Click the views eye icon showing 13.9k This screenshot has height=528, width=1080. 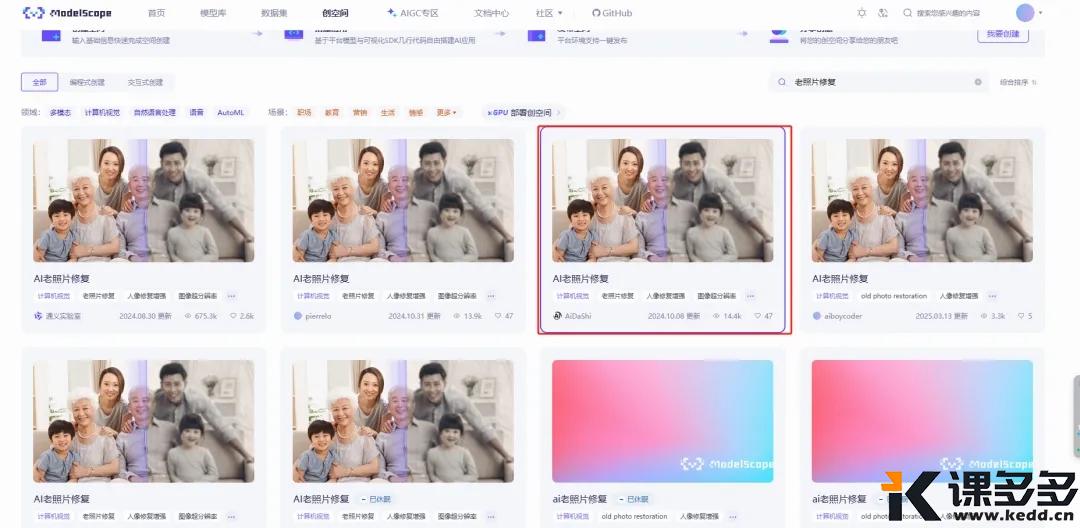pos(457,316)
